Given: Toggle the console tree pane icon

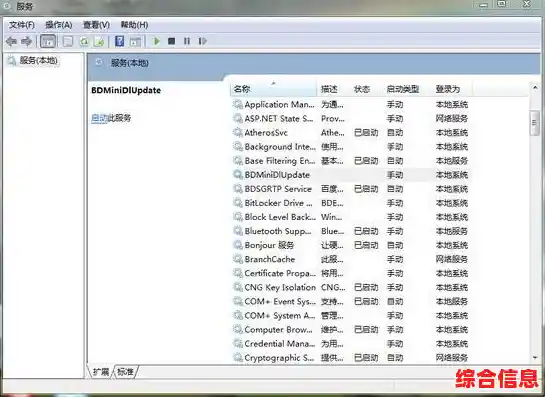Looking at the screenshot, I should [48, 41].
